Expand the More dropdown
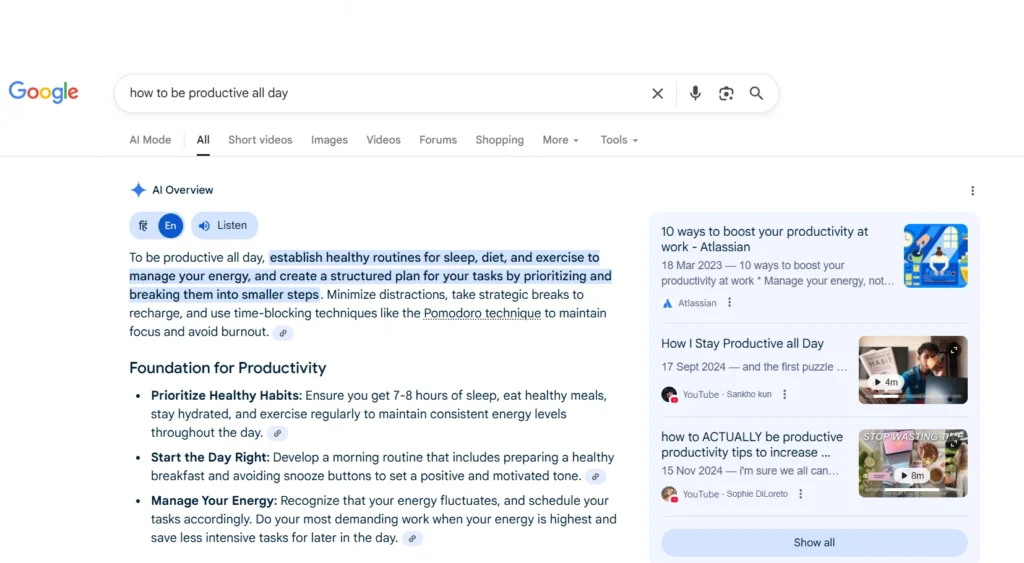Viewport: 1024px width, 563px height. [560, 140]
